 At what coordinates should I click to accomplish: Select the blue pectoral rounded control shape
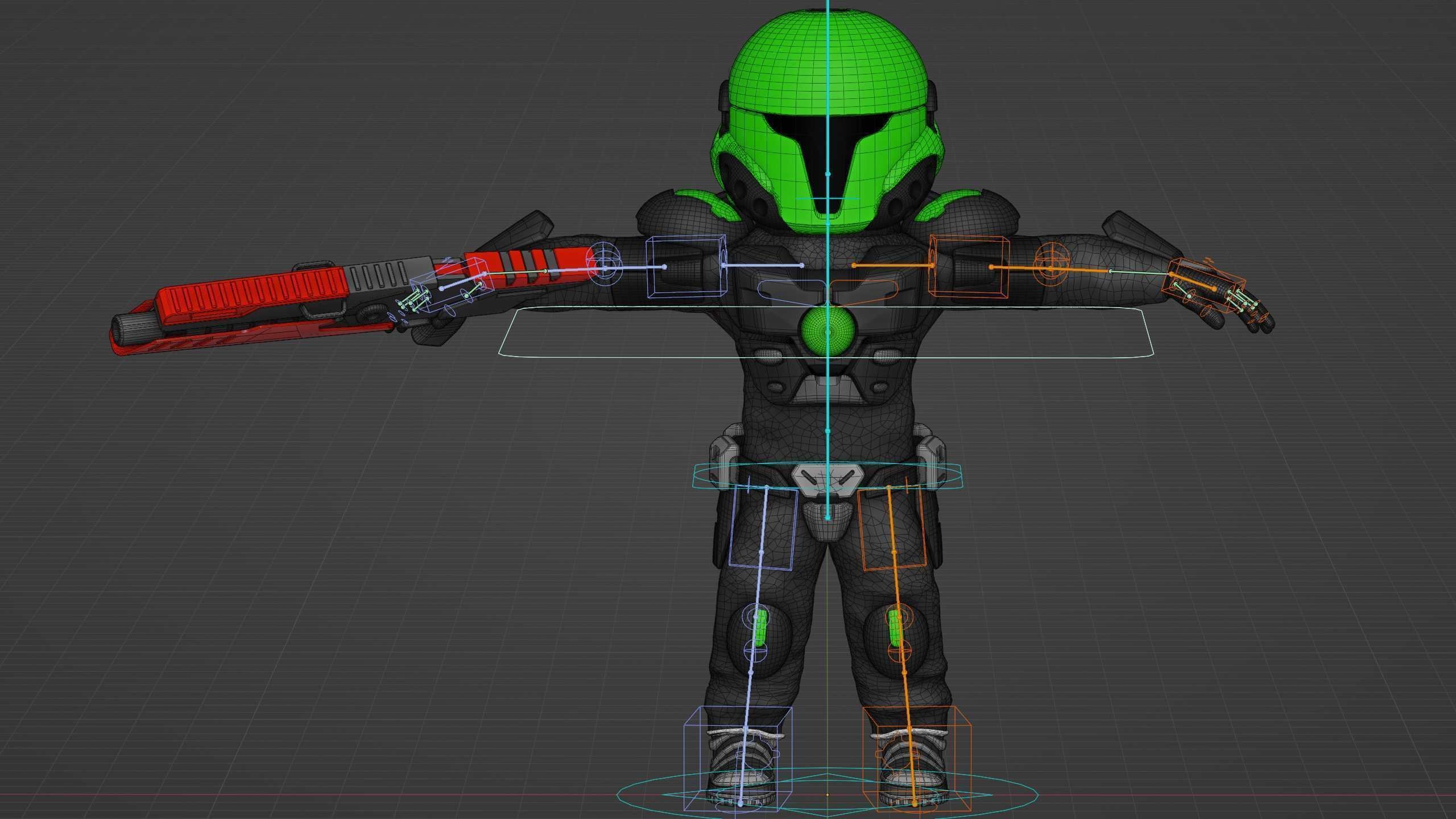pyautogui.click(x=791, y=294)
